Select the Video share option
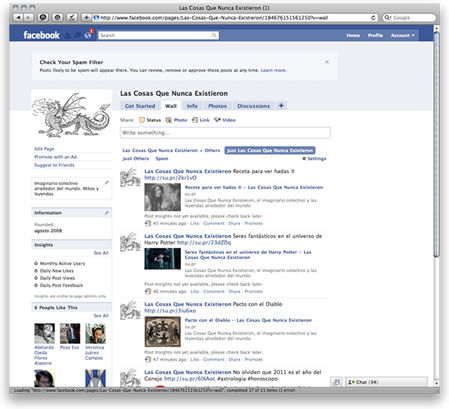The width and height of the screenshot is (449, 409). [x=225, y=120]
